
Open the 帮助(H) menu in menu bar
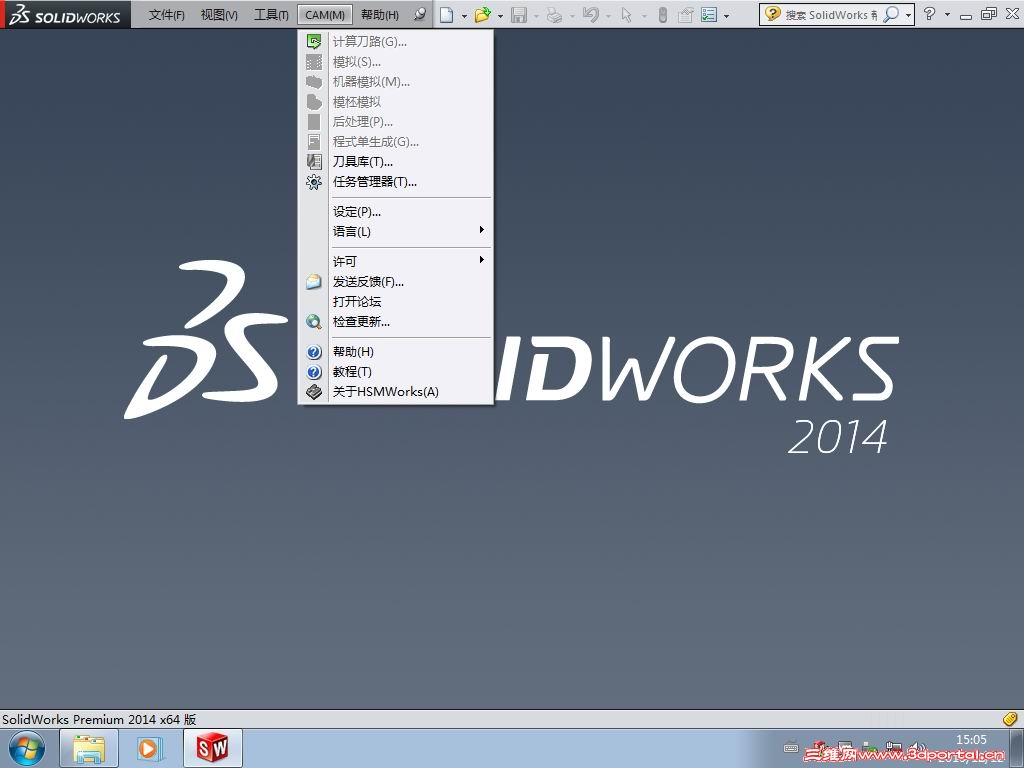[x=379, y=14]
